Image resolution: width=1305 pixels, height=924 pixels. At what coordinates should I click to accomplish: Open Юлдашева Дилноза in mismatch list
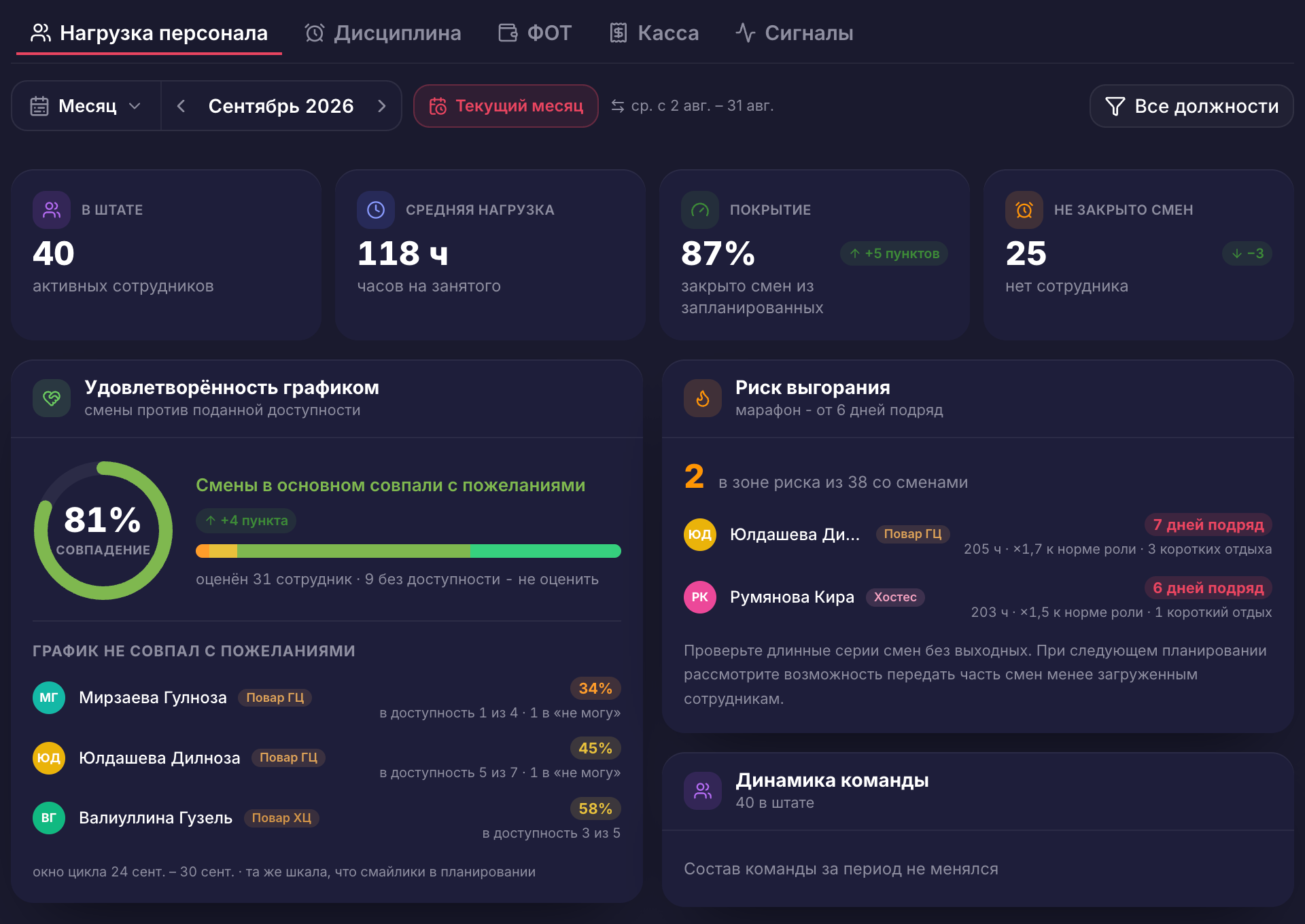coord(327,759)
